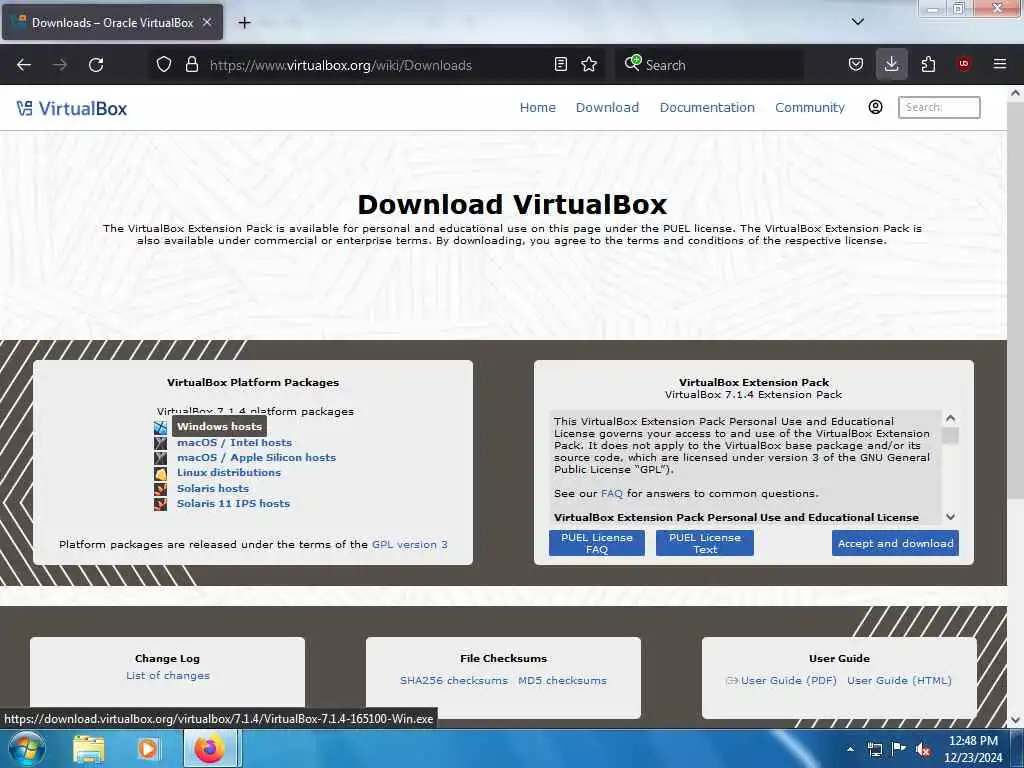Click the padlock site security icon
This screenshot has width=1024, height=768.
point(191,64)
